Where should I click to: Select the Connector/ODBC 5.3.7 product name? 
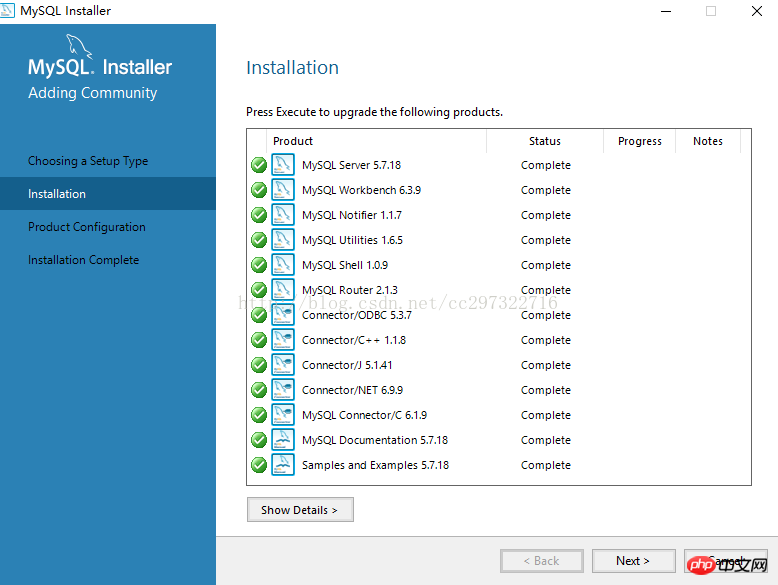(x=357, y=315)
